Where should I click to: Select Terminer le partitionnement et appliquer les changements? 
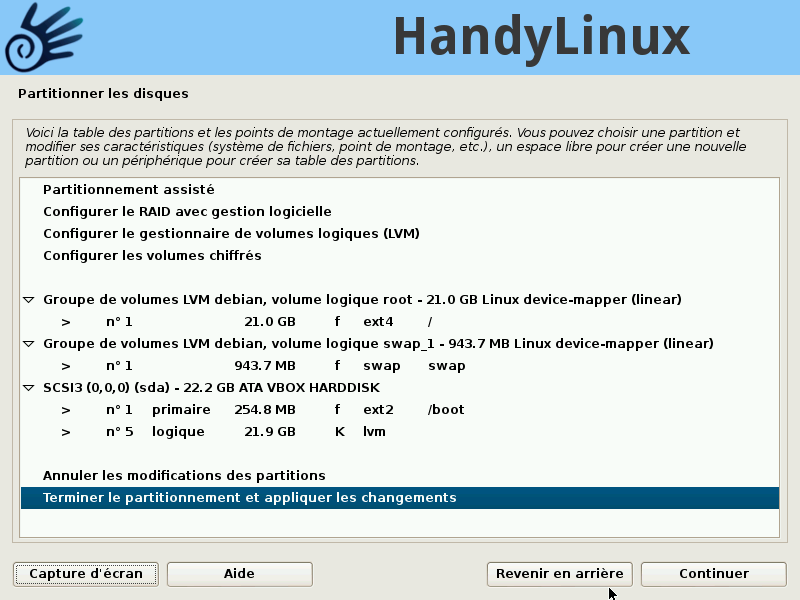pos(400,497)
